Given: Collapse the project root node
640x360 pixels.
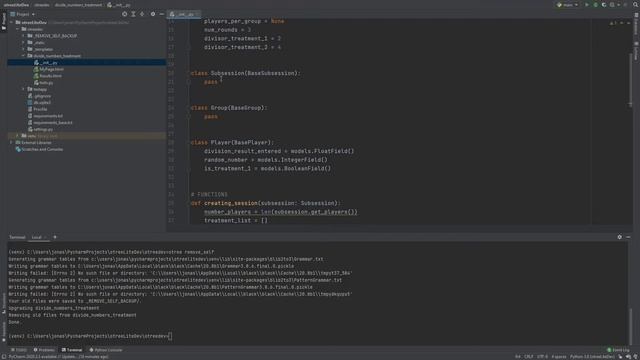Looking at the screenshot, I should (11, 22).
